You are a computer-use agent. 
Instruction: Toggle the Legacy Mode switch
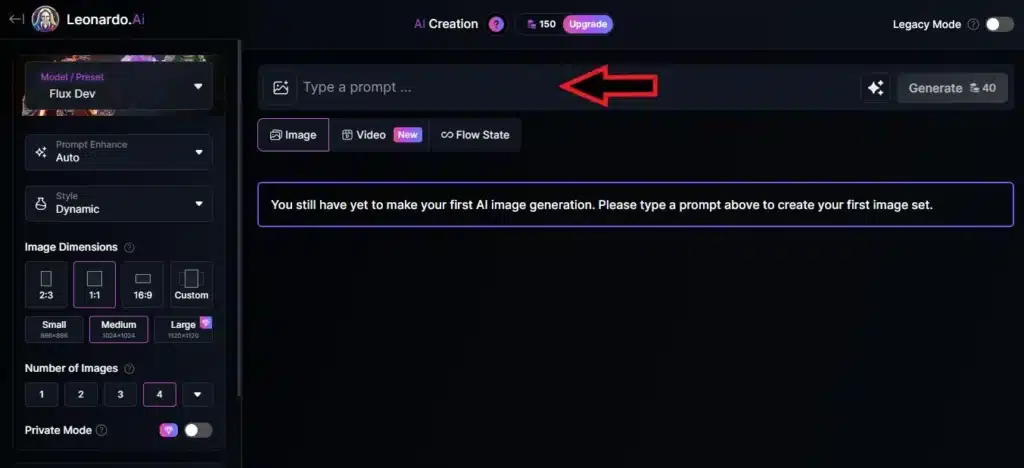pos(999,25)
